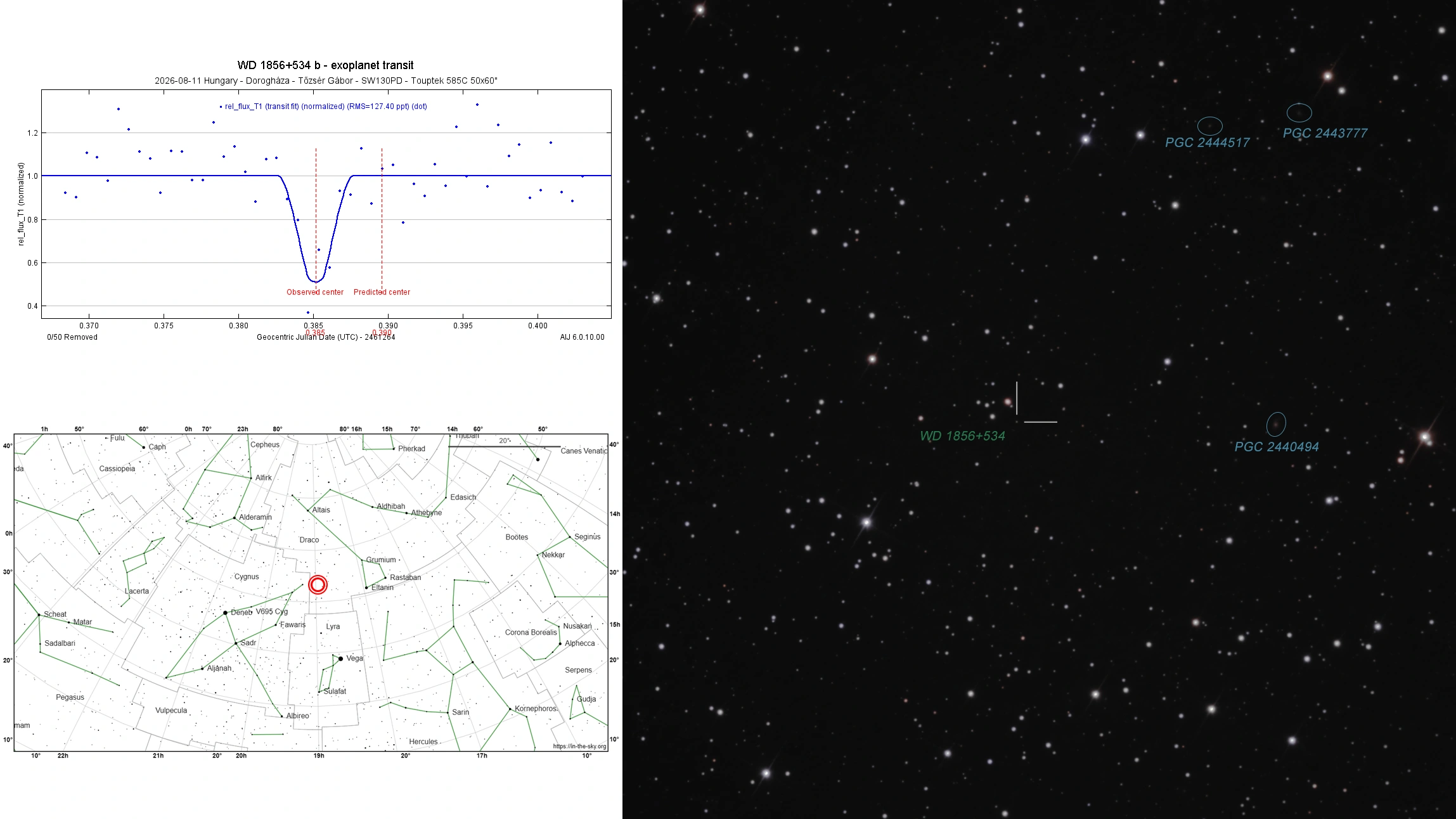Image resolution: width=1456 pixels, height=819 pixels.
Task: Click the ellipse marker above the PGC 2440494 label
Action: pos(1276,425)
